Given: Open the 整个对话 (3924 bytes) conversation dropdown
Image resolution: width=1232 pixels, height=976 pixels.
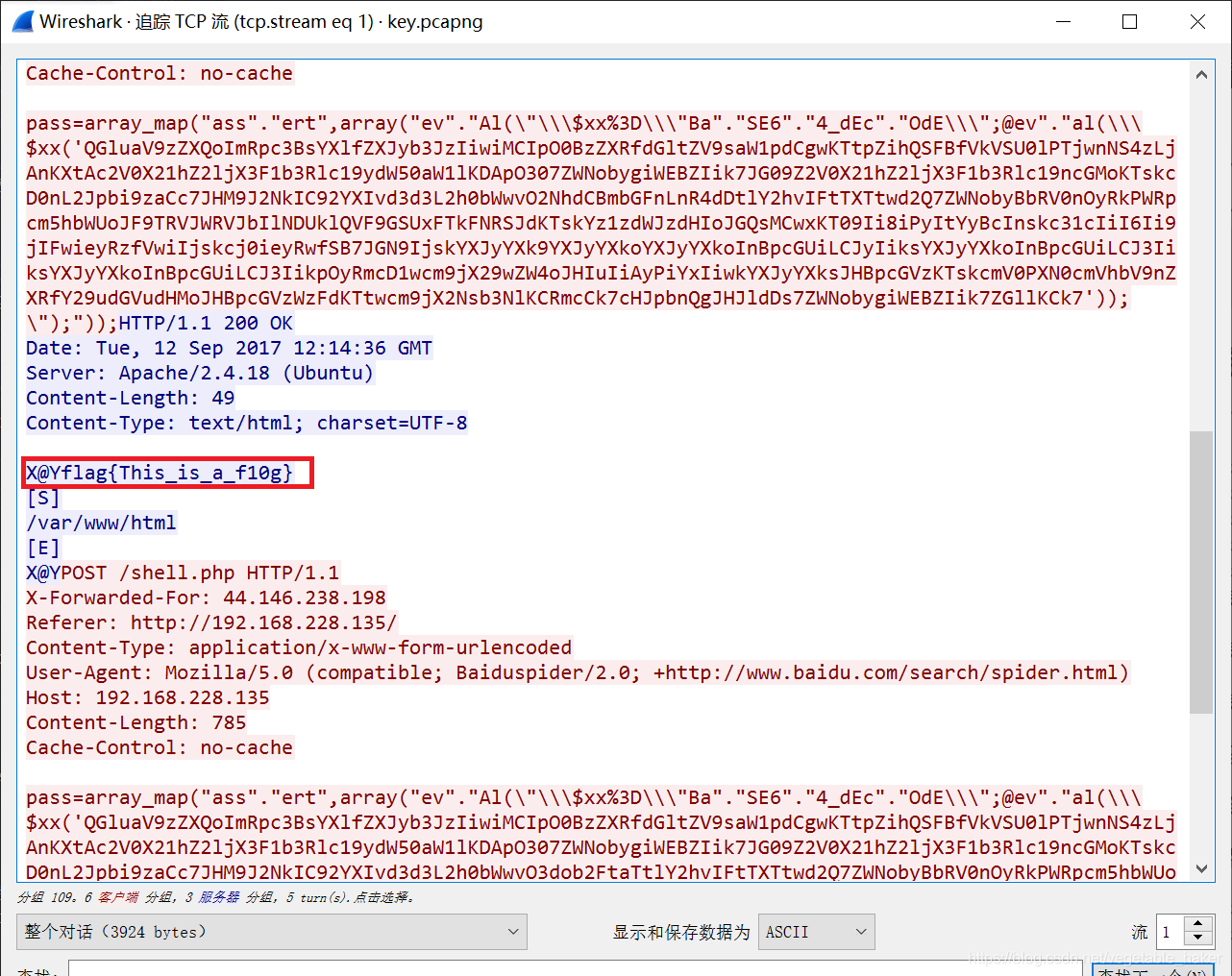Looking at the screenshot, I should pyautogui.click(x=271, y=932).
